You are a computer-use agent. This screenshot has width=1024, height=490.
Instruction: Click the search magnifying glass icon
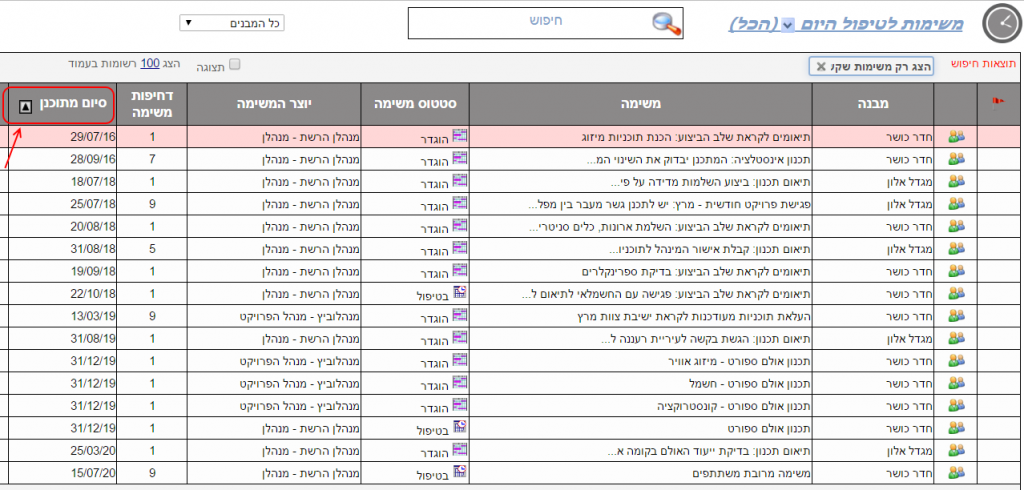665,23
